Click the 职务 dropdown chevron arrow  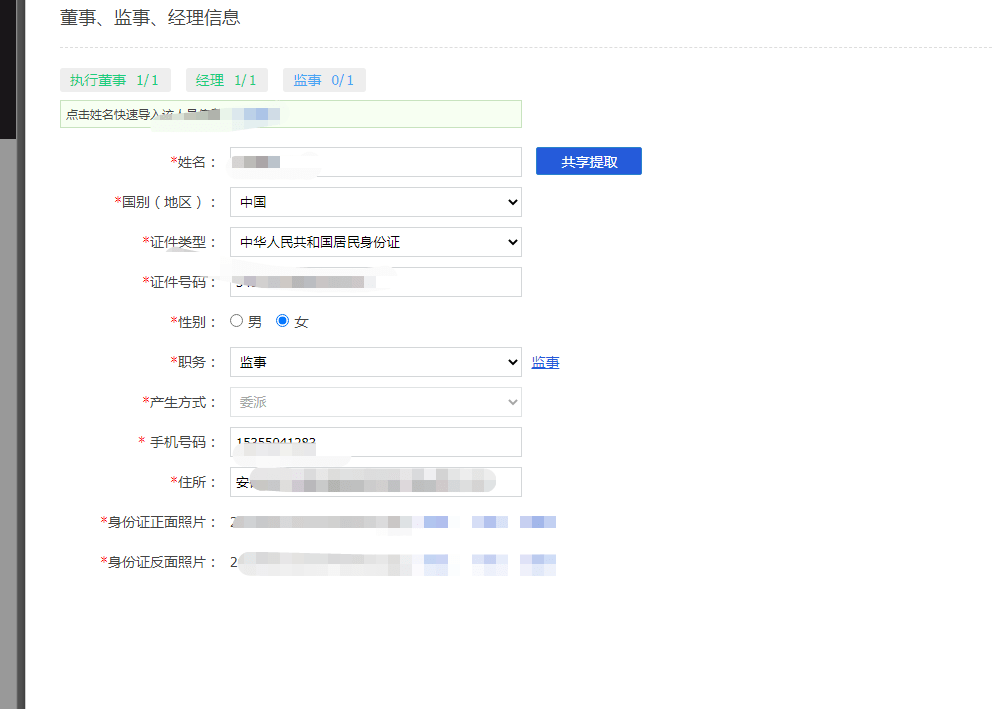pos(512,362)
